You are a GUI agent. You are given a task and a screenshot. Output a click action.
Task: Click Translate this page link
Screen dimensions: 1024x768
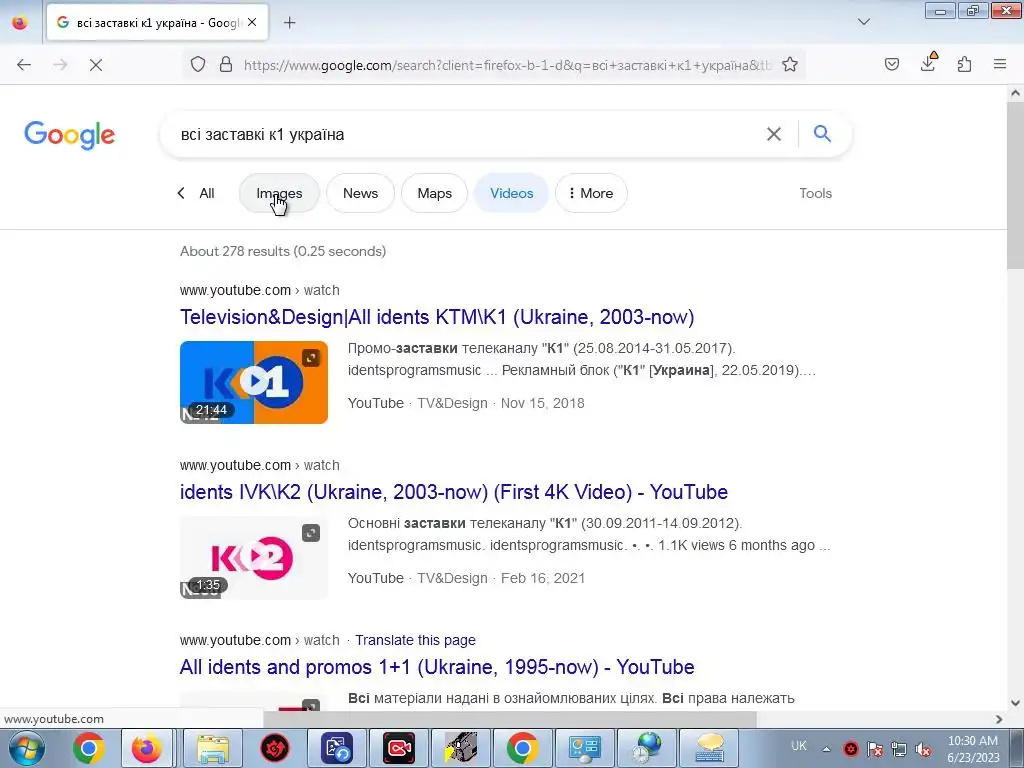pyautogui.click(x=415, y=640)
